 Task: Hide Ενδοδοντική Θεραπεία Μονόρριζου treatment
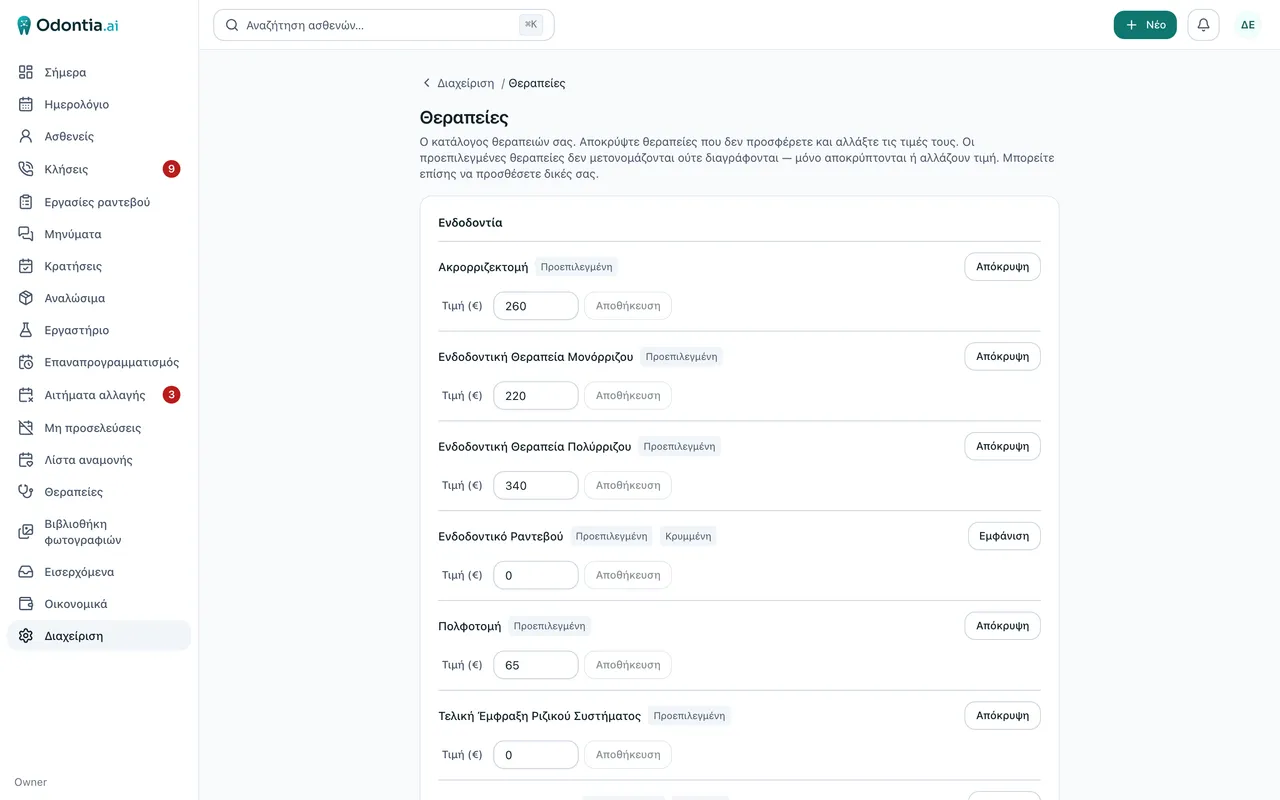click(1002, 357)
